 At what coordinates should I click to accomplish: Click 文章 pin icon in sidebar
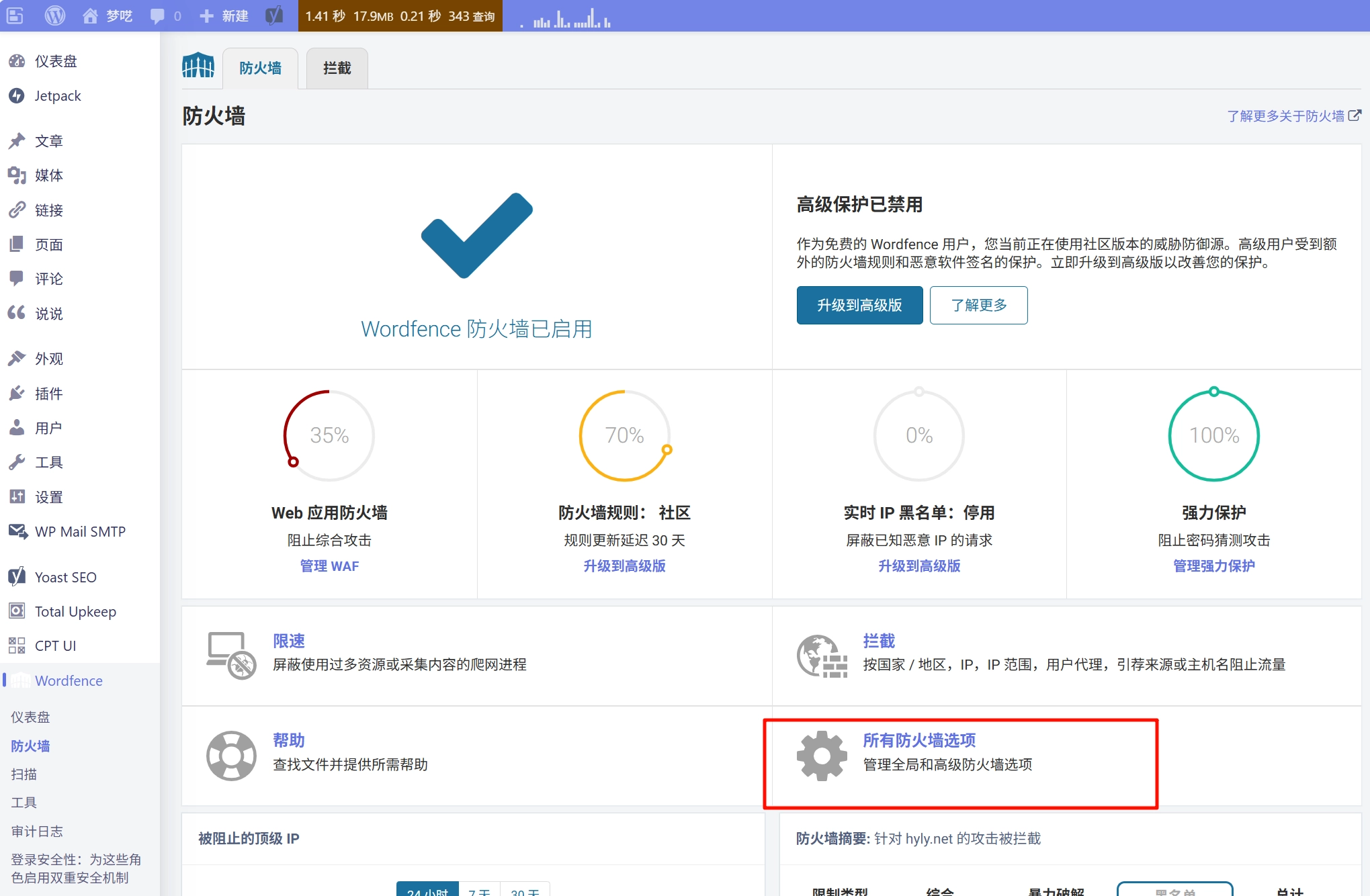pos(17,141)
